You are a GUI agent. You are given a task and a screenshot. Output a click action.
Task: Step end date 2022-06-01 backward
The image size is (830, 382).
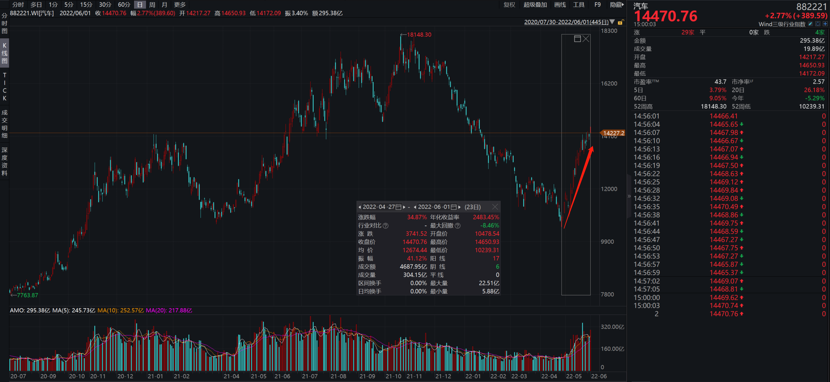[x=415, y=207]
